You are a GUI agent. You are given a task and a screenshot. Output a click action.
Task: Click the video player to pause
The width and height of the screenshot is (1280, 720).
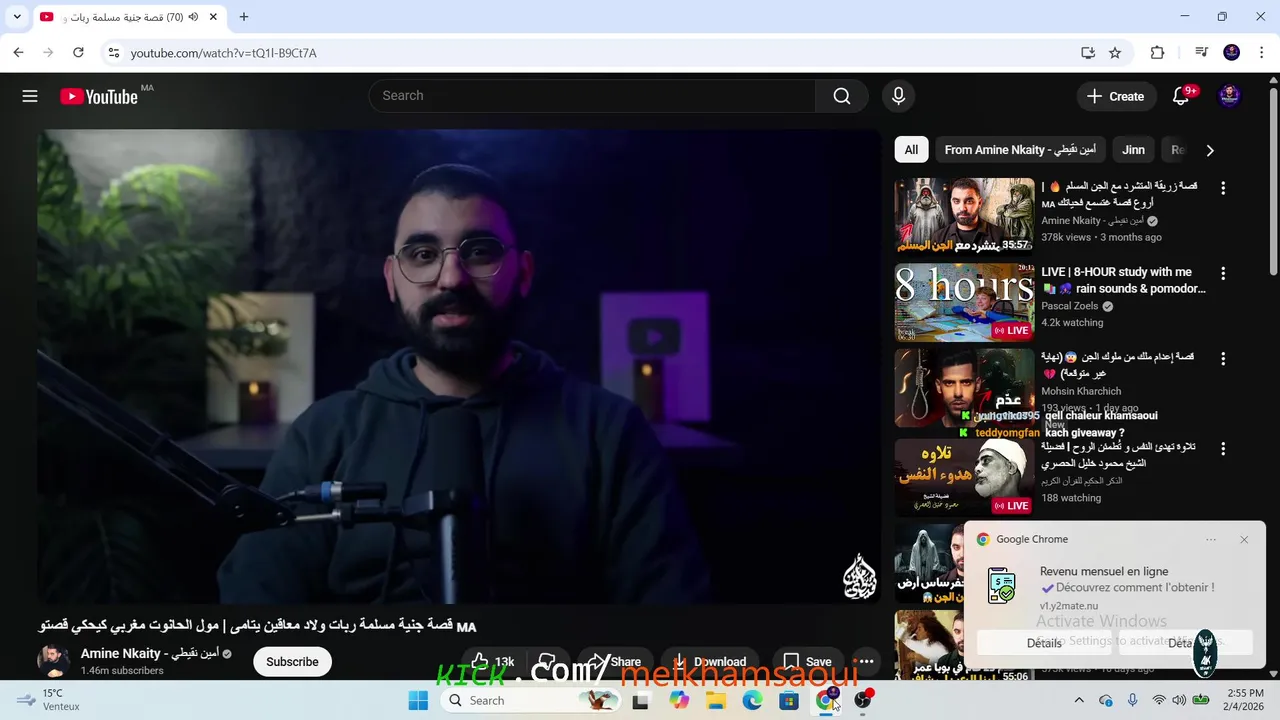(459, 366)
